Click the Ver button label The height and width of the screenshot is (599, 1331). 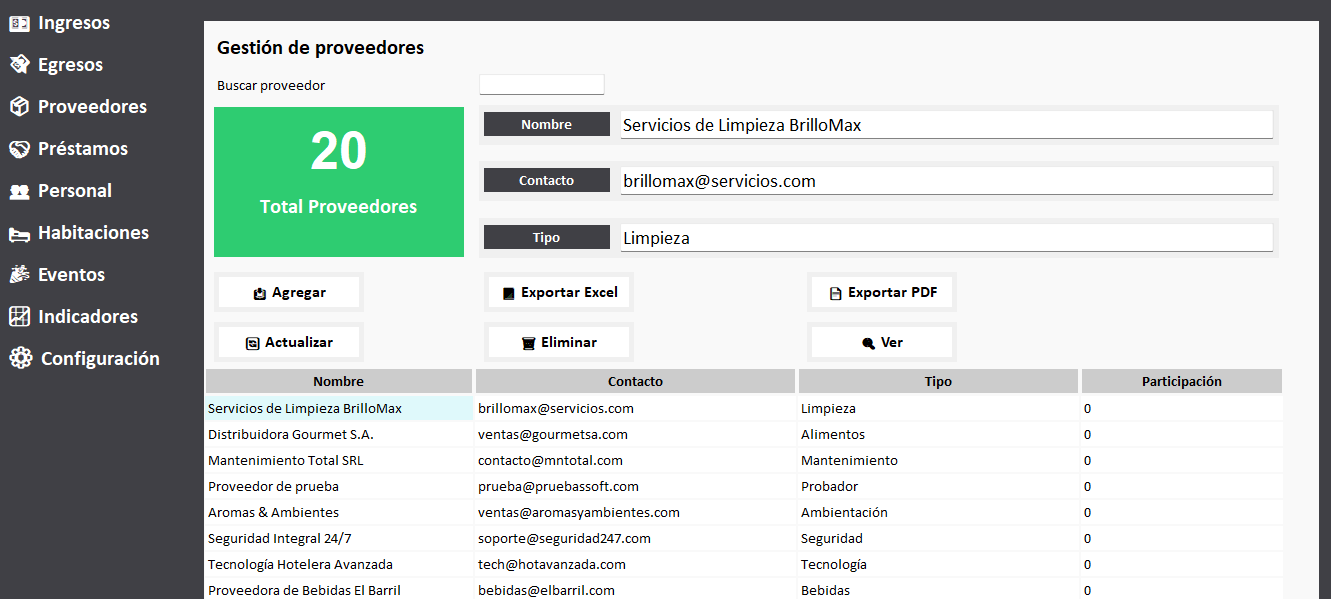pyautogui.click(x=892, y=342)
